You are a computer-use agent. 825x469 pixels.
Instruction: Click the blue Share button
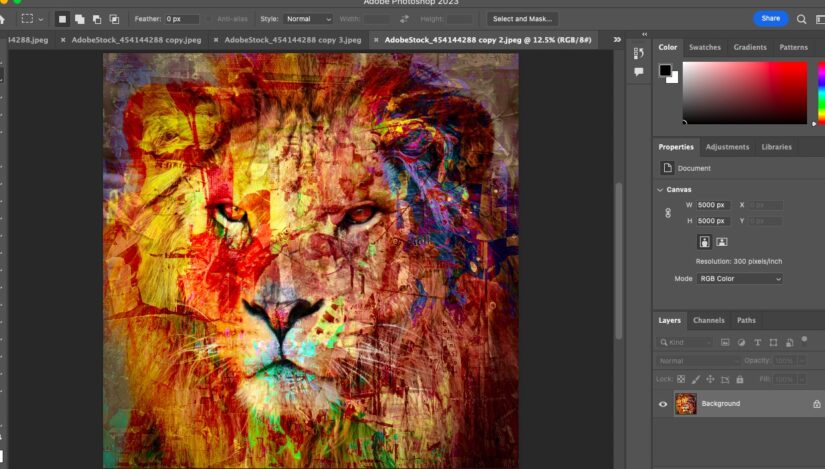tap(771, 18)
